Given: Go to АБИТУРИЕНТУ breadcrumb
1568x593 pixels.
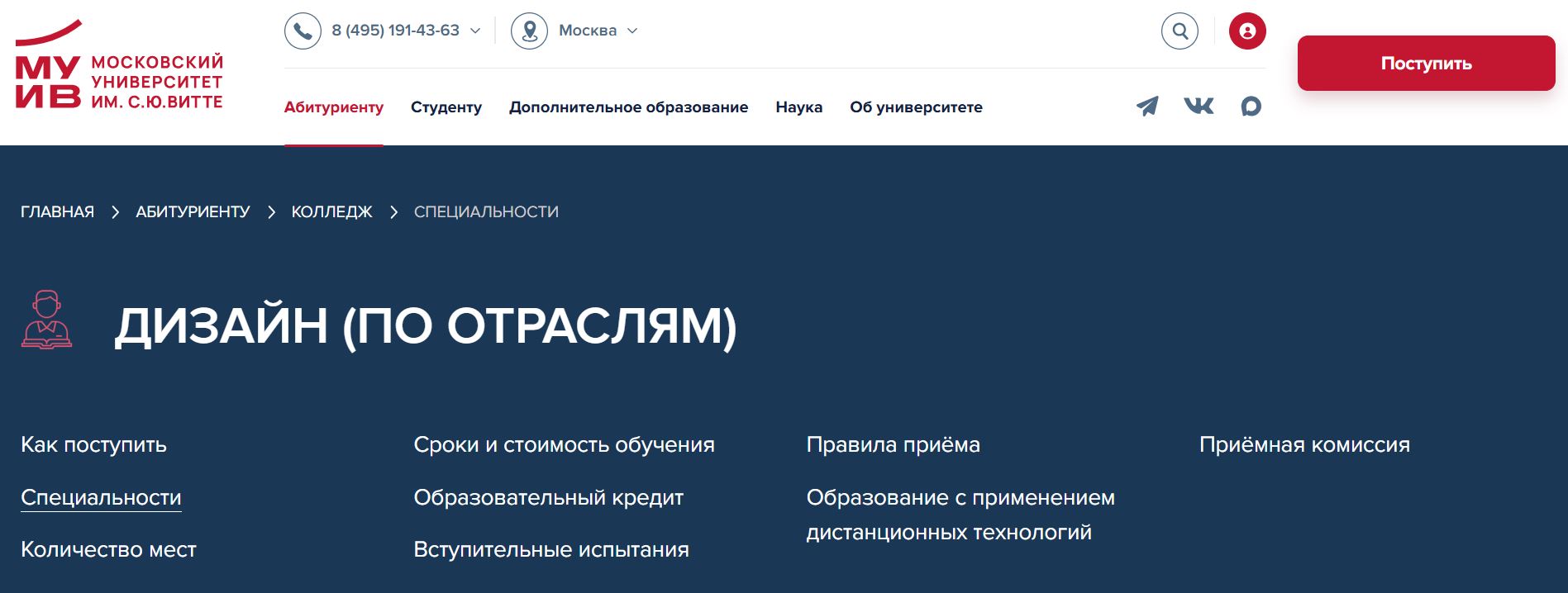Looking at the screenshot, I should (193, 212).
